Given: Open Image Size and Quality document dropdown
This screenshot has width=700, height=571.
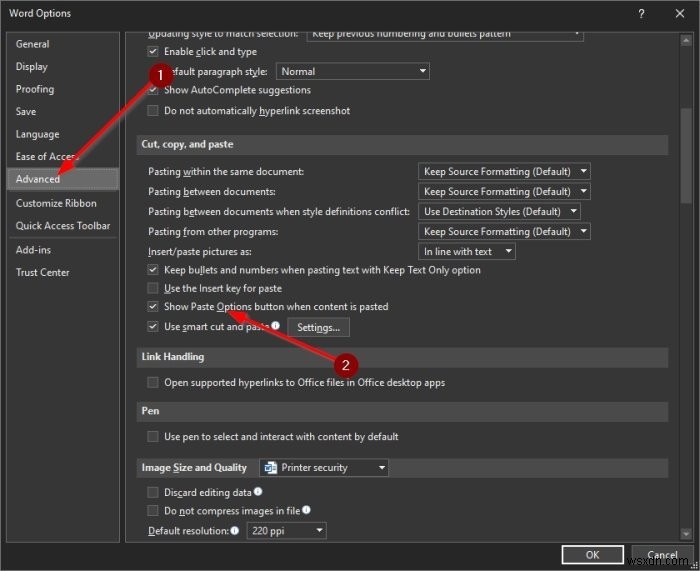Looking at the screenshot, I should click(324, 467).
